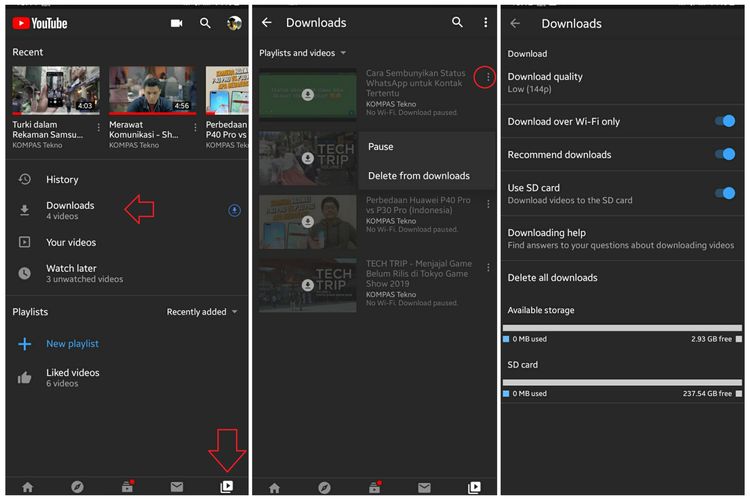Open search in the Library screen header
The height and width of the screenshot is (500, 750).
click(x=205, y=23)
